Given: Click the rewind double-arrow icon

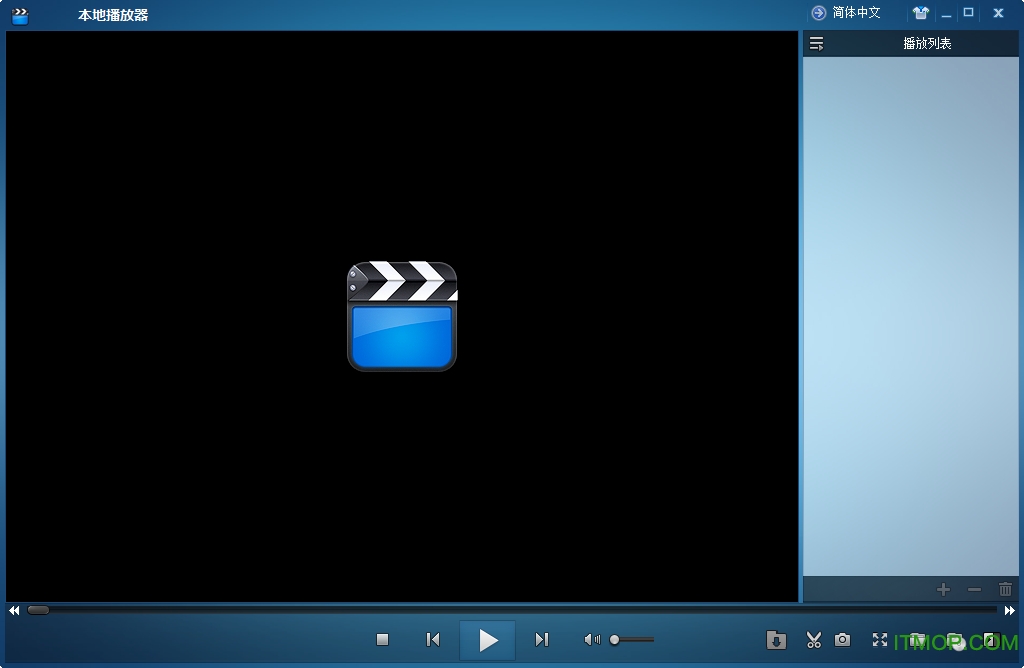Looking at the screenshot, I should (x=14, y=610).
